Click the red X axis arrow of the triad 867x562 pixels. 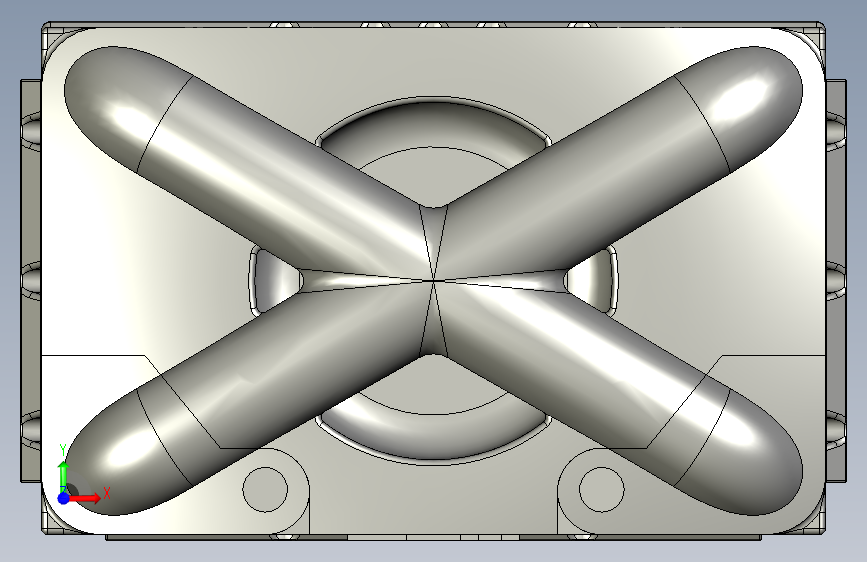coord(85,498)
